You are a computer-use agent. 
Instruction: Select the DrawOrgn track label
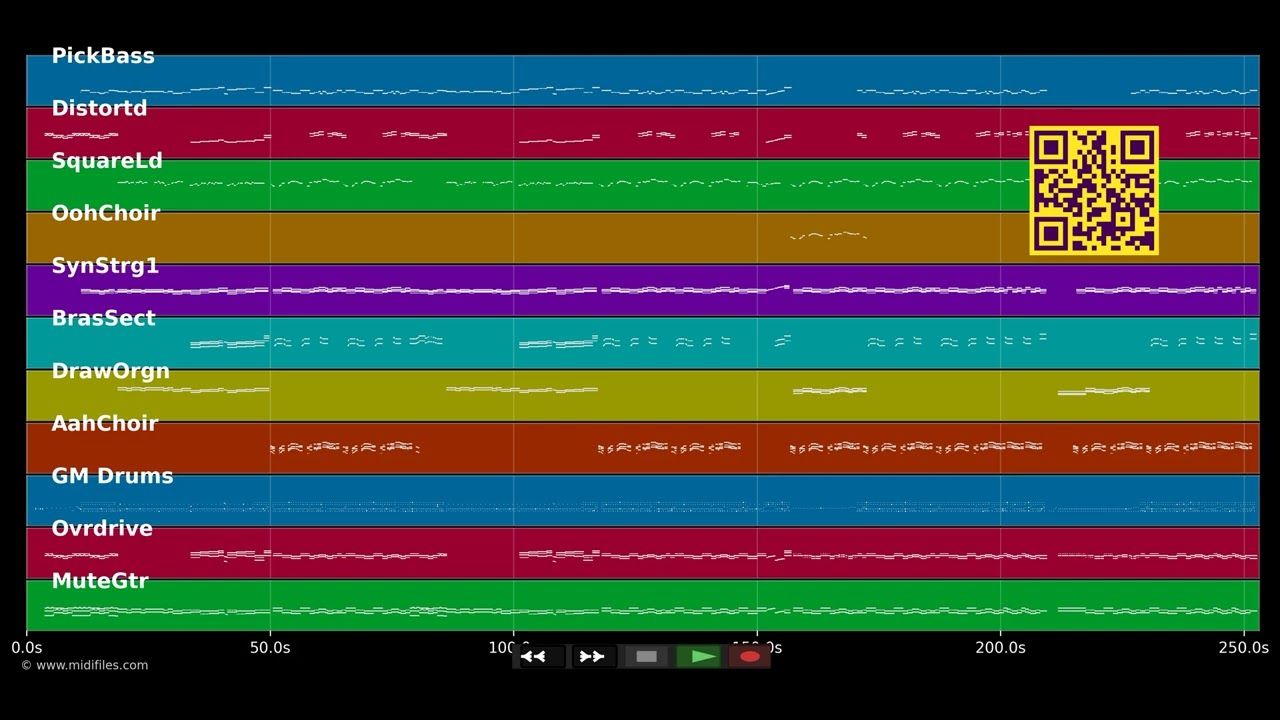pyautogui.click(x=110, y=371)
